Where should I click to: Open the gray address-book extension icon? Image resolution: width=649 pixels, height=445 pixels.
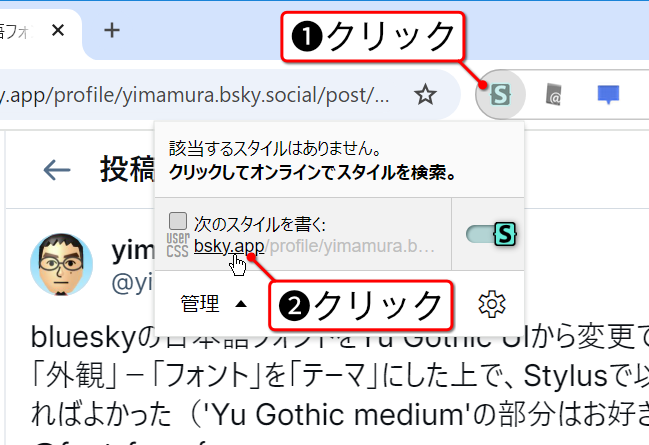(554, 95)
